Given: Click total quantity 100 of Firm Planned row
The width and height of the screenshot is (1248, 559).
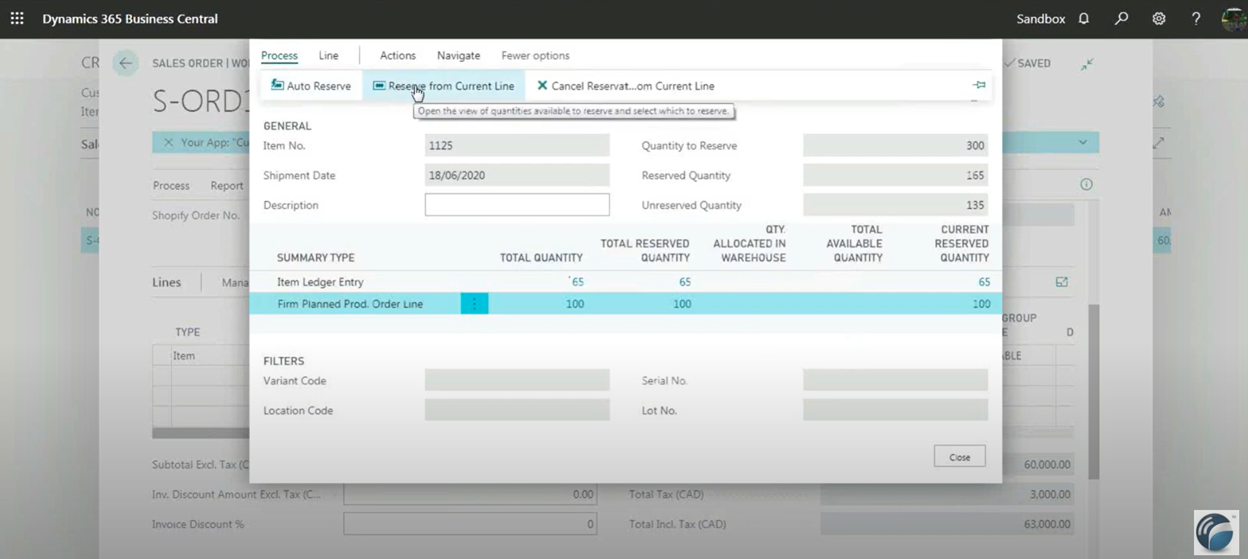Looking at the screenshot, I should (x=574, y=304).
